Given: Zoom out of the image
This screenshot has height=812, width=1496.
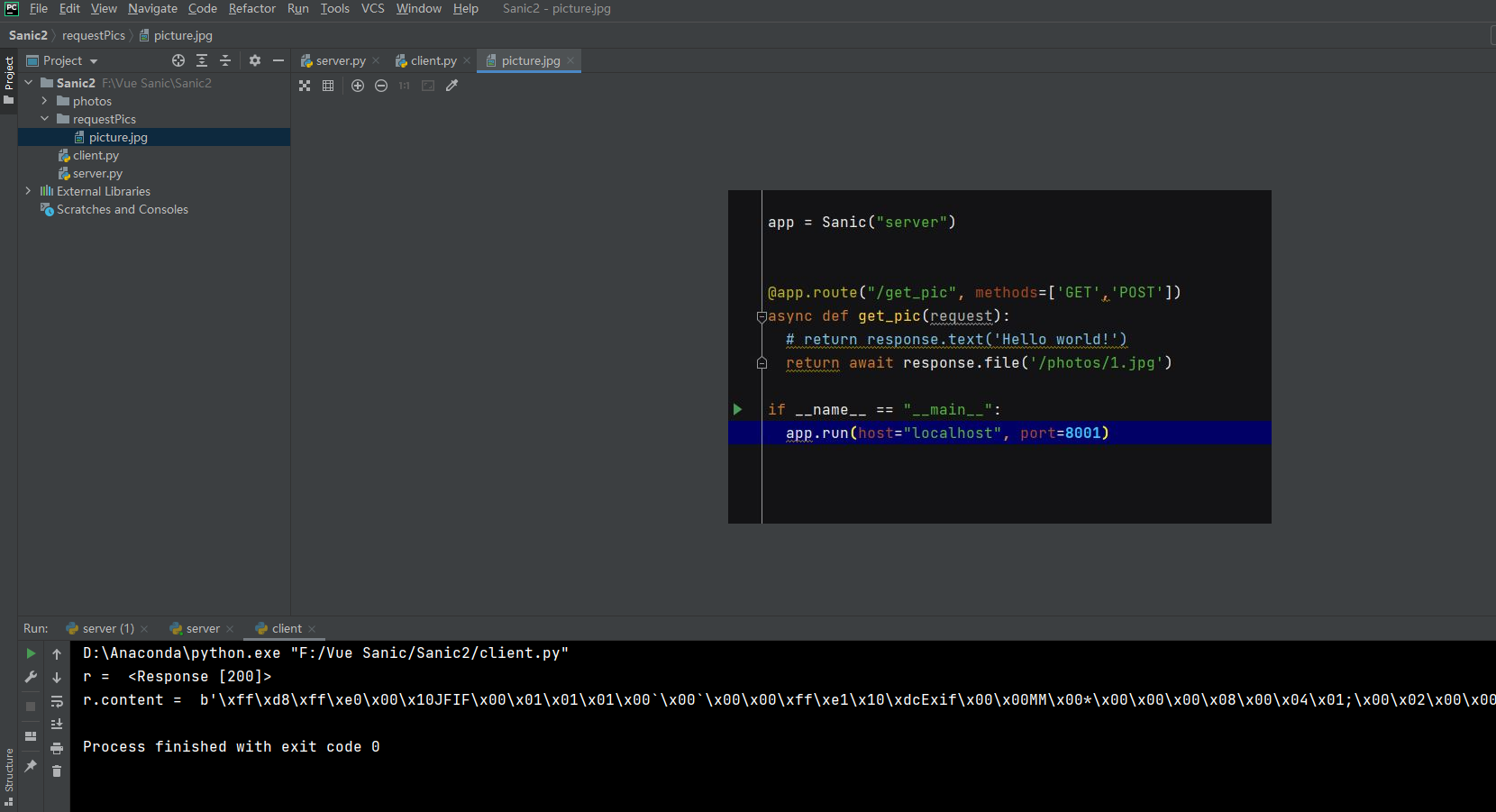Looking at the screenshot, I should tap(381, 86).
